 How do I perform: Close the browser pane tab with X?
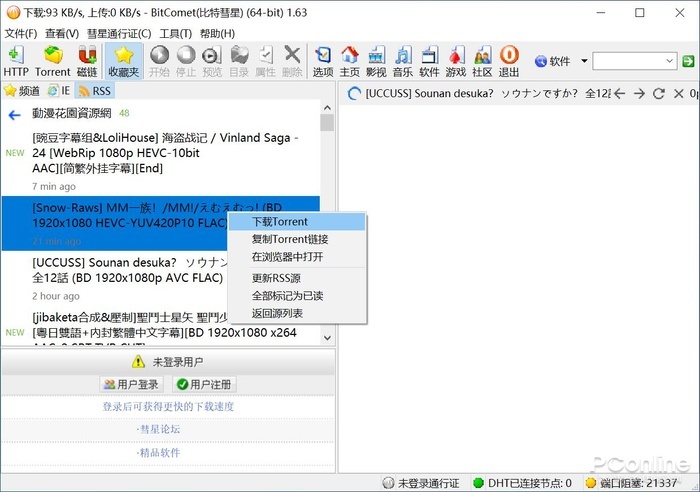click(679, 93)
